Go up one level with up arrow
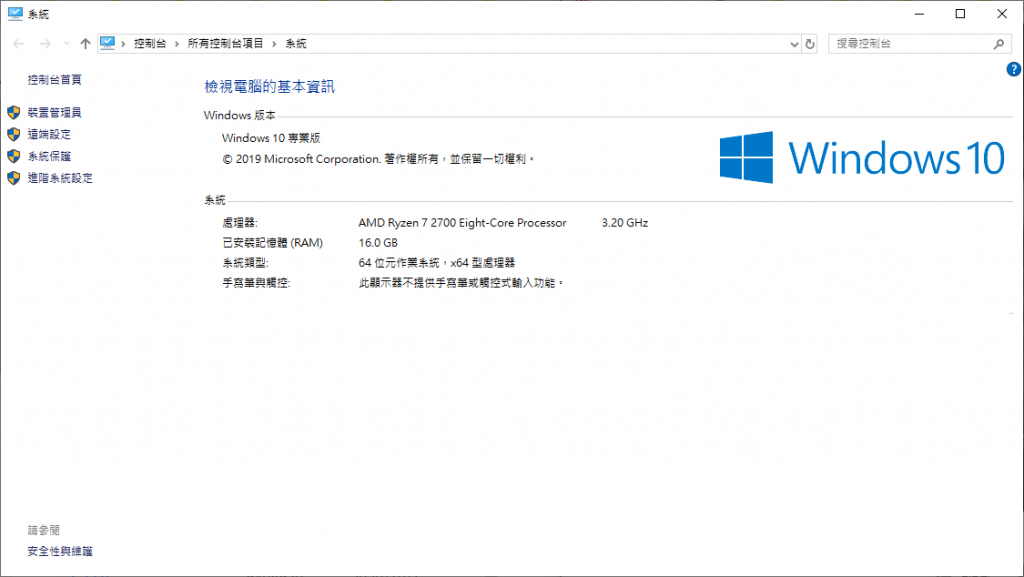This screenshot has height=577, width=1024. tap(86, 44)
